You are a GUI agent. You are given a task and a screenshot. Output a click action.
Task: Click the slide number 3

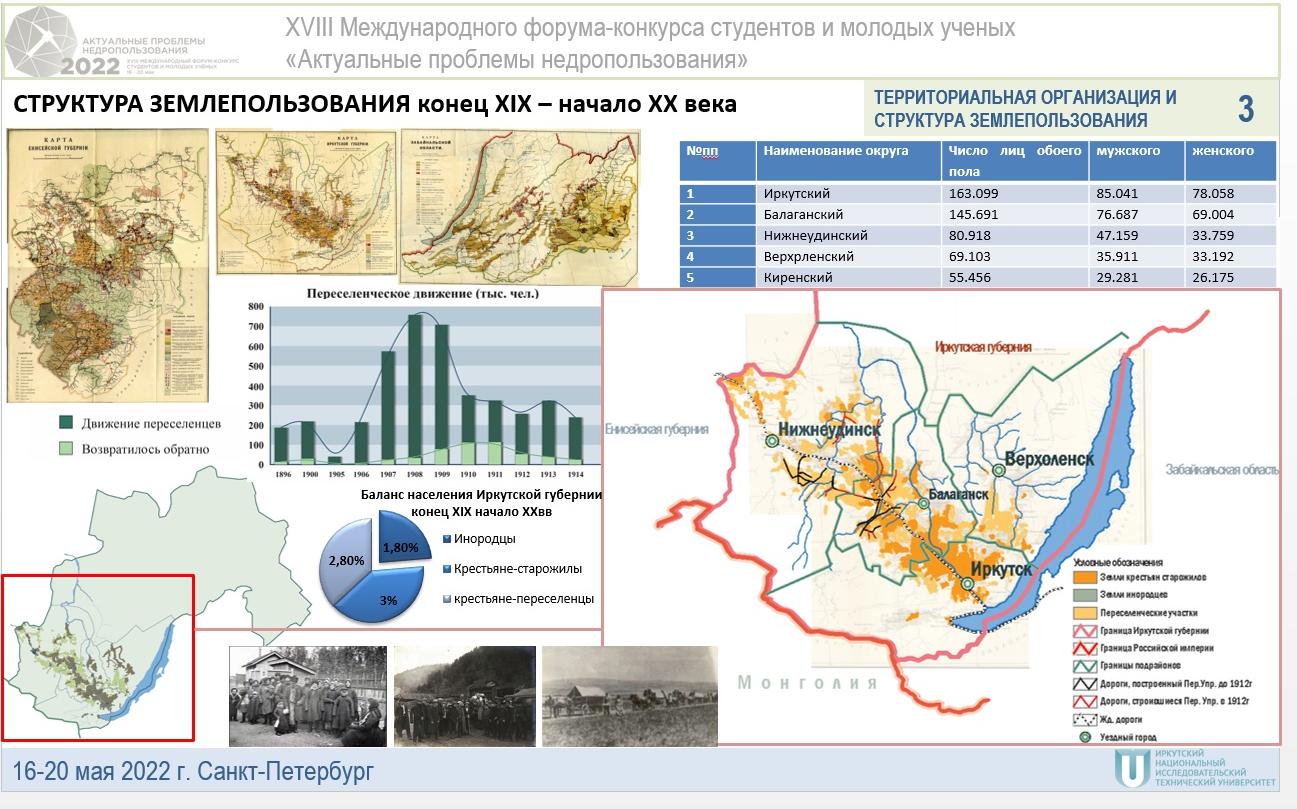pyautogui.click(x=1246, y=109)
